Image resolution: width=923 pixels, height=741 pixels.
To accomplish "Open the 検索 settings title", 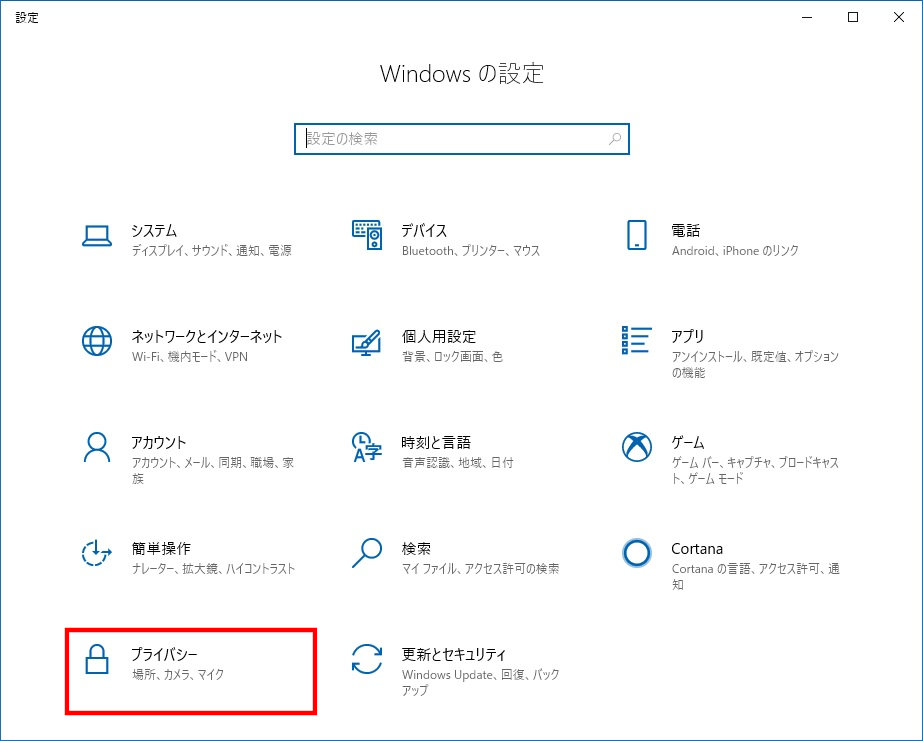I will 416,548.
